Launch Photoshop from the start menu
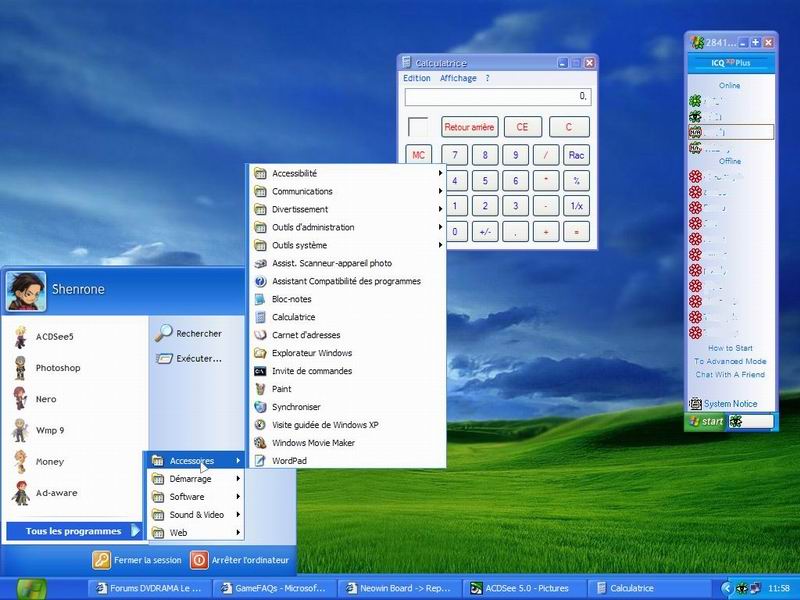The image size is (800, 600). 57,368
